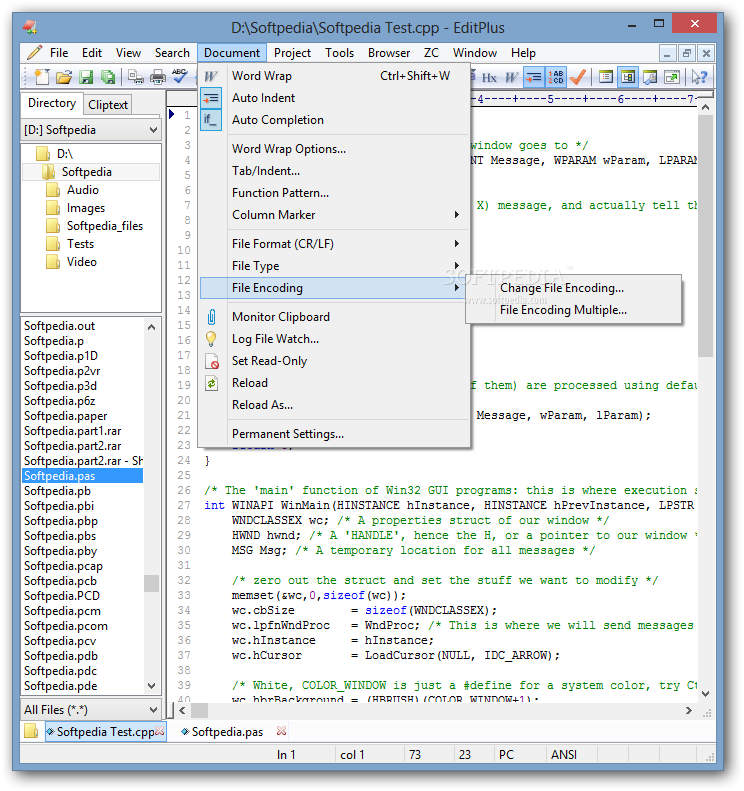This screenshot has height=791, width=744.
Task: Click the Print Preview toolbar icon
Action: 136,77
